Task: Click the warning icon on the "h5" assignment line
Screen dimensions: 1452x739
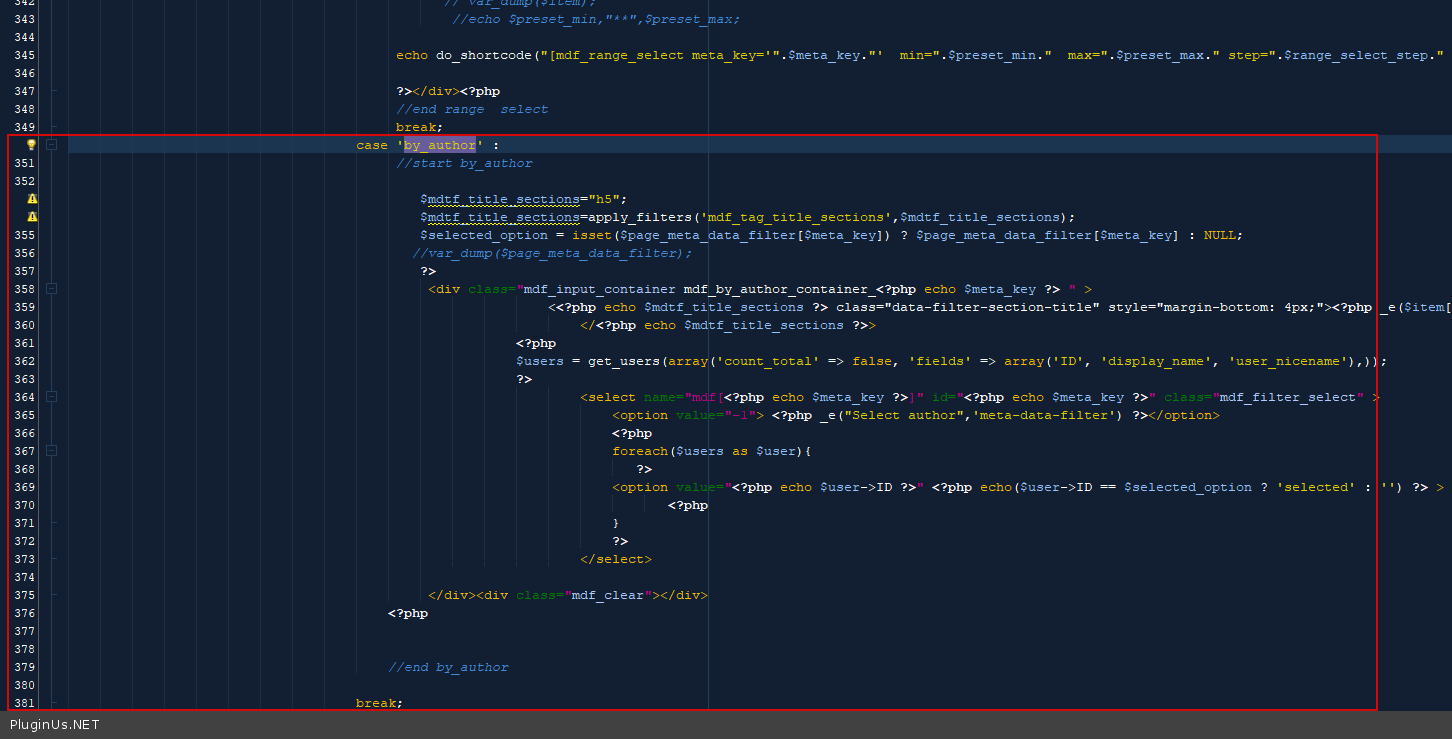Action: pos(32,199)
